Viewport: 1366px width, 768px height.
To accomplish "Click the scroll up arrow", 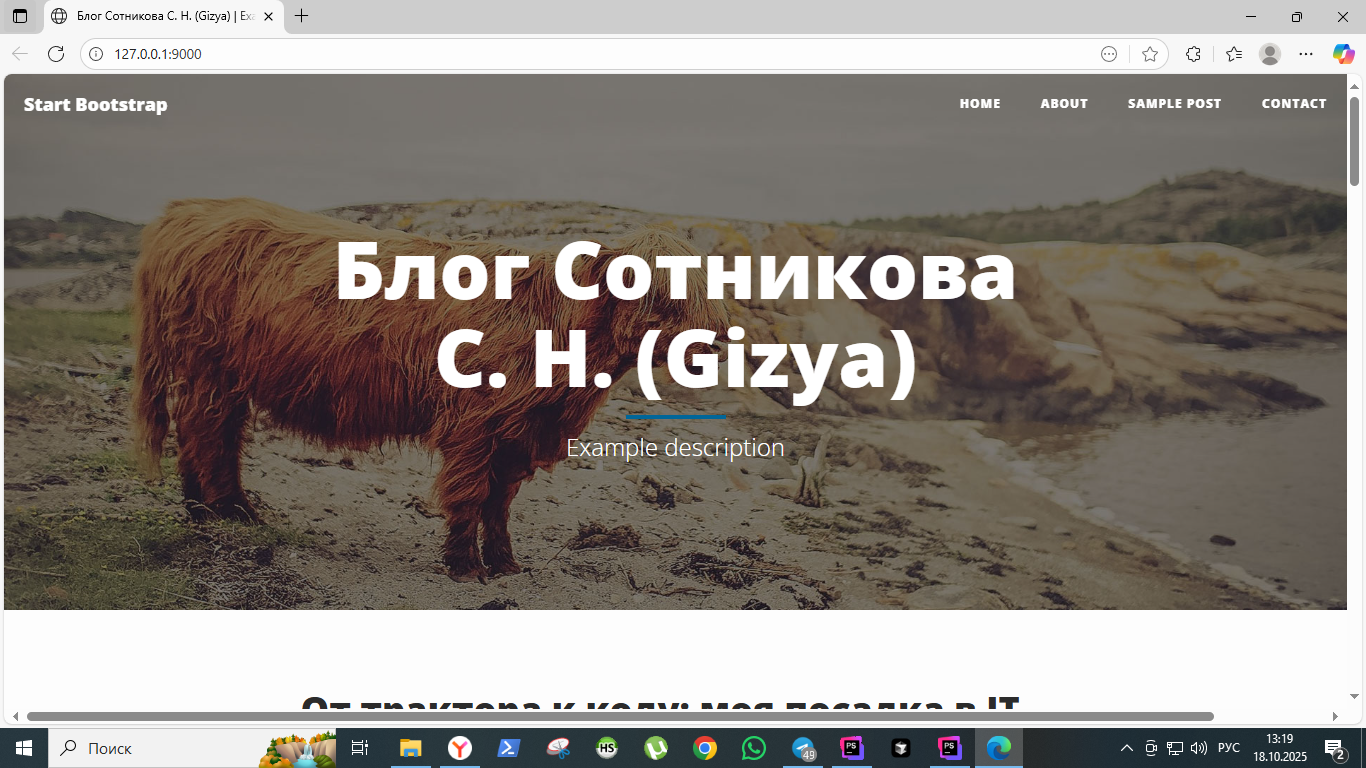I will coord(1355,87).
